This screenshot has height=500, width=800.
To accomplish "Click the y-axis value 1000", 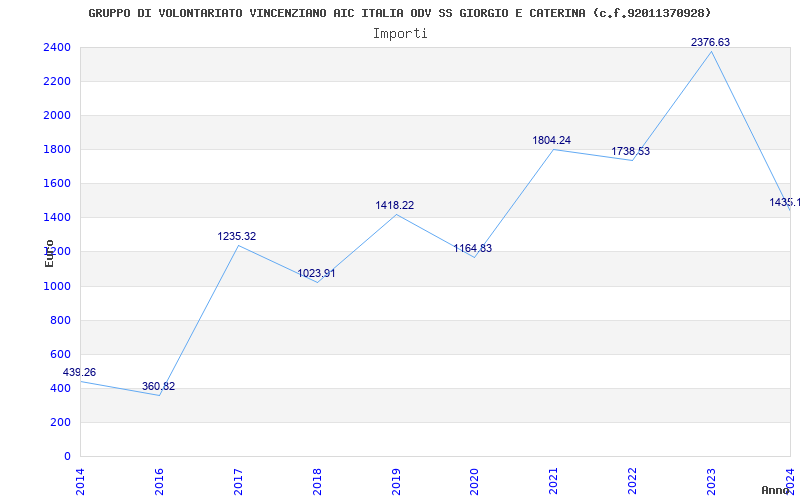I will [x=57, y=286].
